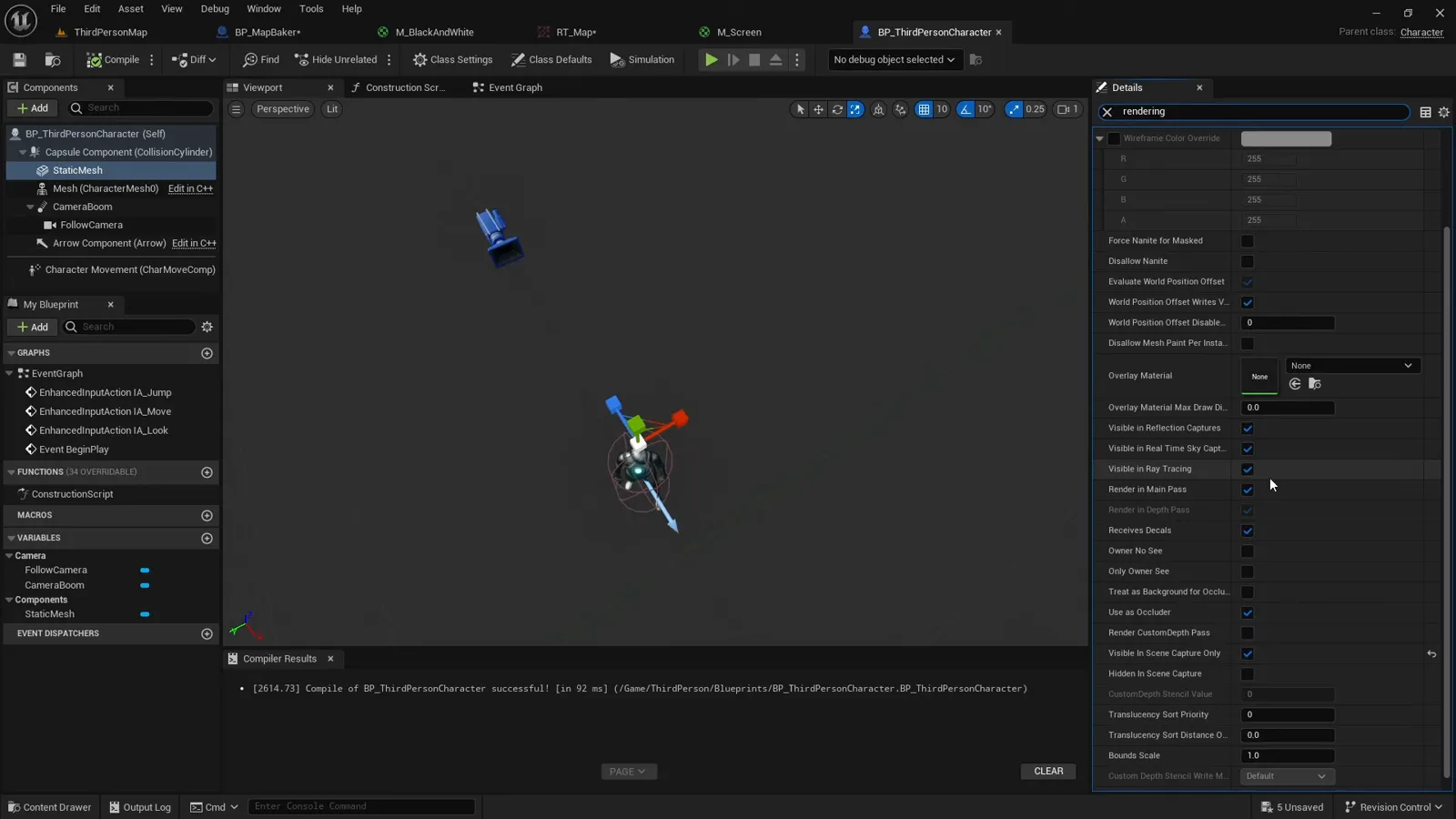Toggle scale snapping icon

click(1014, 109)
